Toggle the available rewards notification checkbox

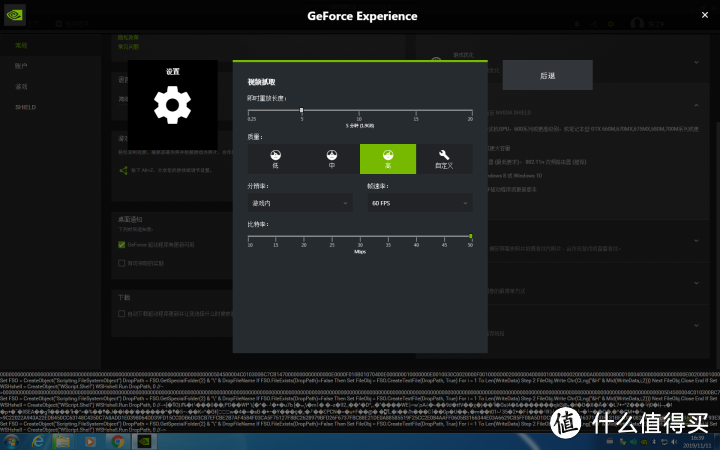coord(122,263)
